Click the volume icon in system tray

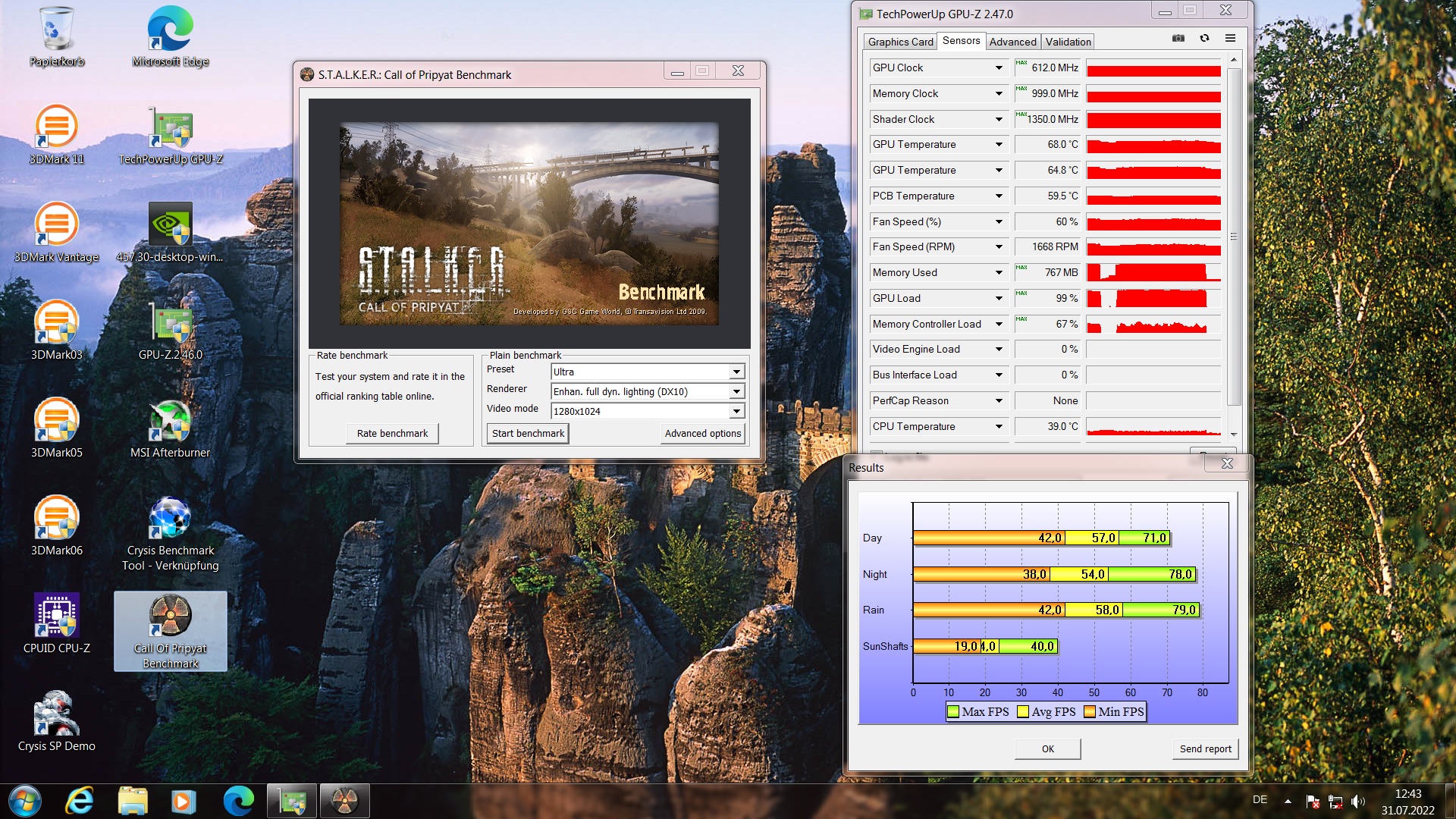(x=1357, y=801)
